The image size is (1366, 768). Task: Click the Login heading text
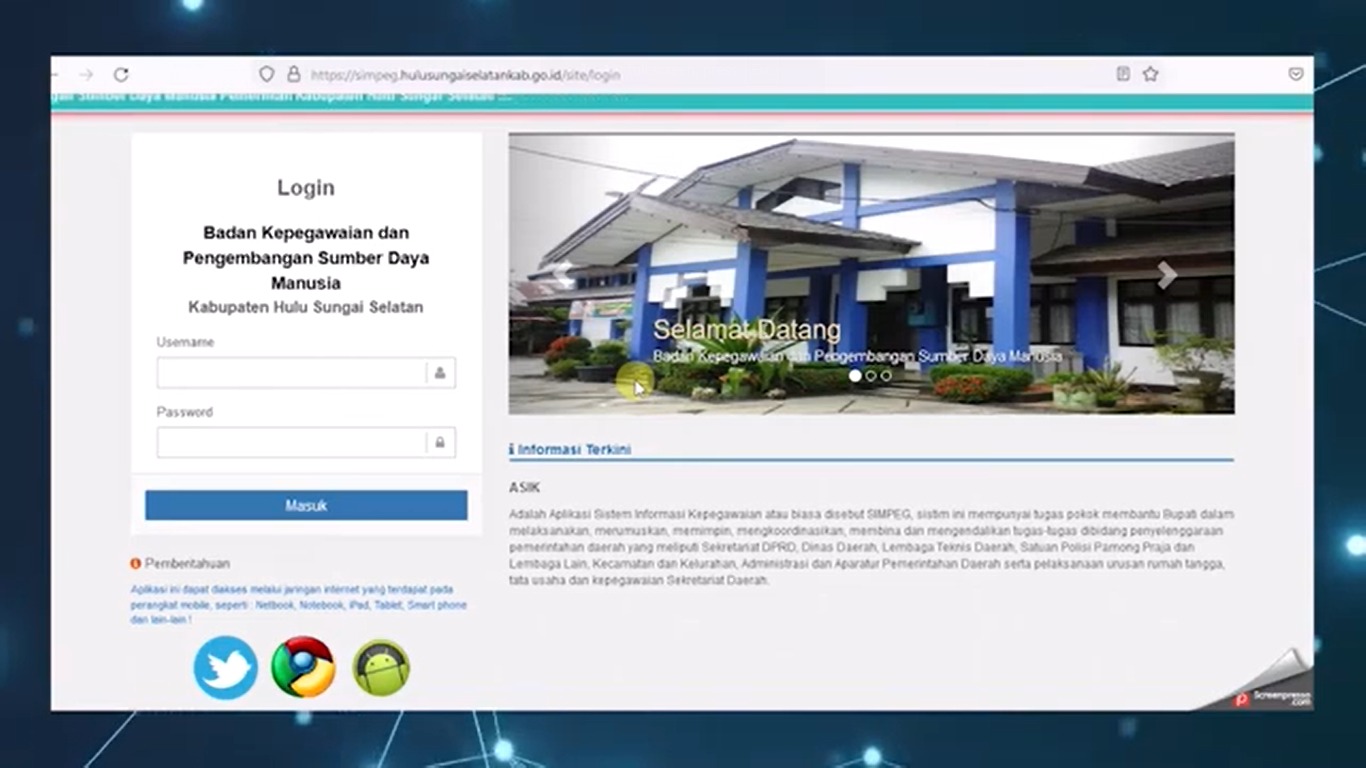[x=306, y=188]
